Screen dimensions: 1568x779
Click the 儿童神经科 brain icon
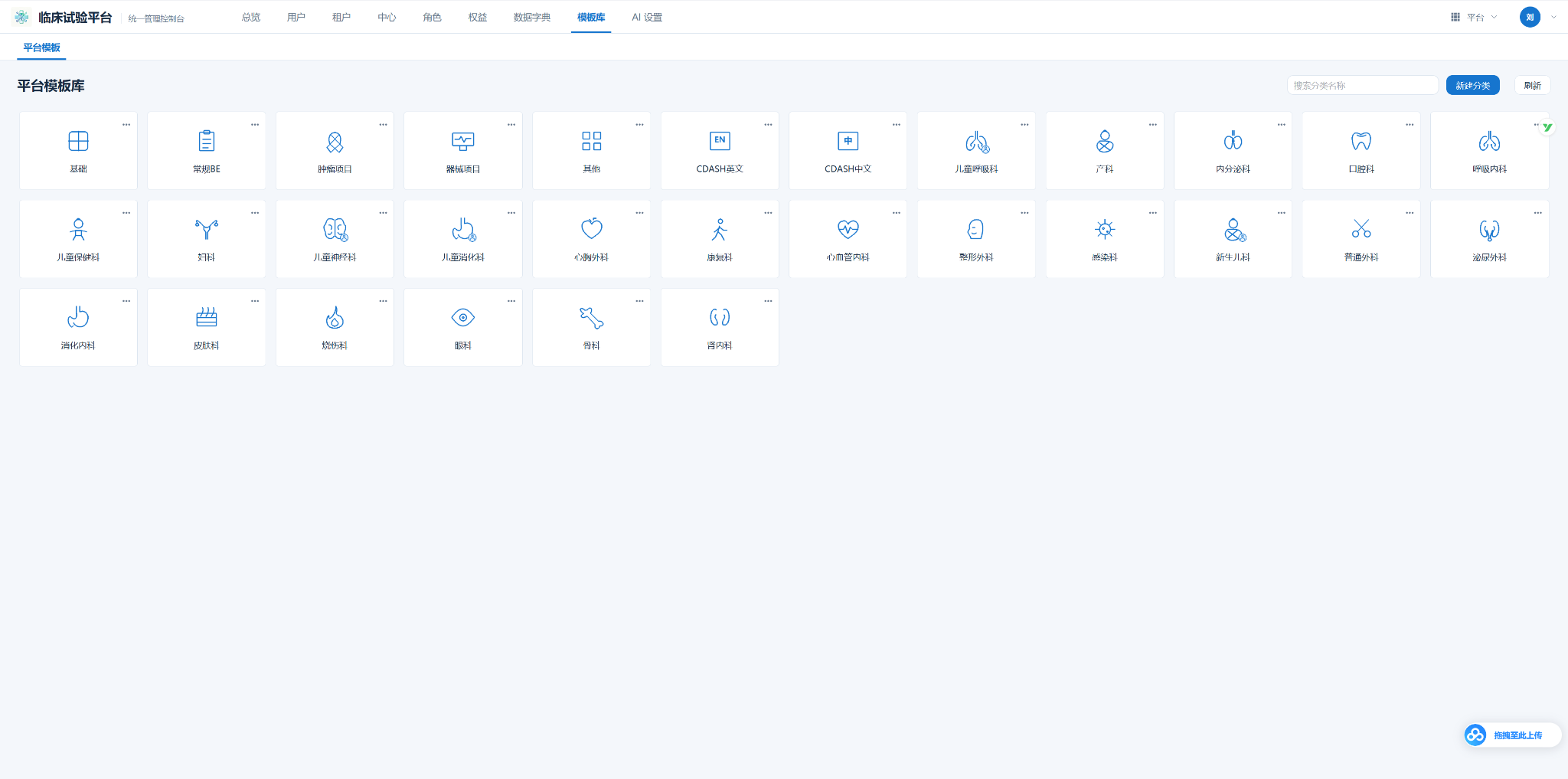coord(335,229)
